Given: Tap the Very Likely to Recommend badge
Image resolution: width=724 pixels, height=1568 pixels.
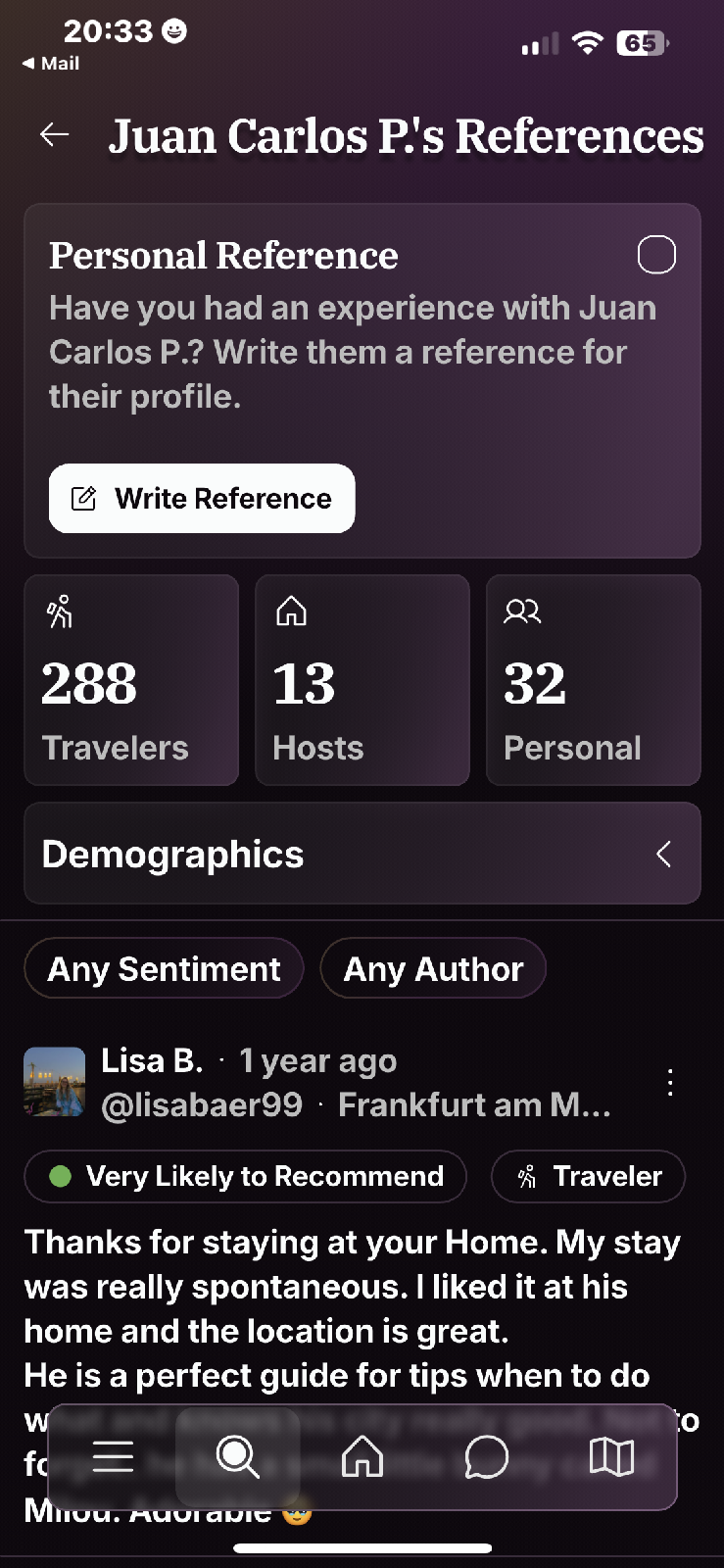Looking at the screenshot, I should pyautogui.click(x=245, y=1176).
